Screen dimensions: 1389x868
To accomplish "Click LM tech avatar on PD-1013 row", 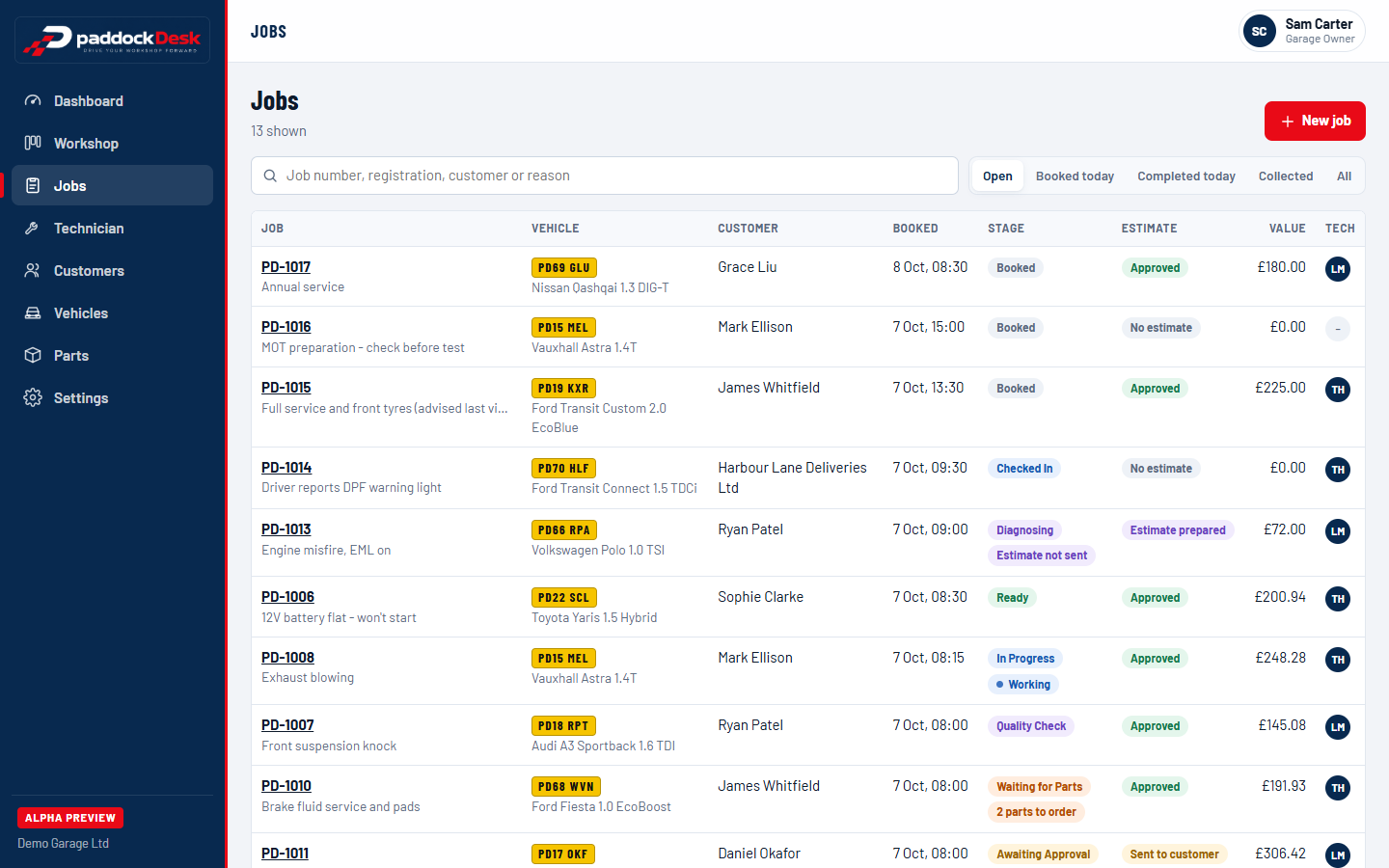I will coord(1338,531).
